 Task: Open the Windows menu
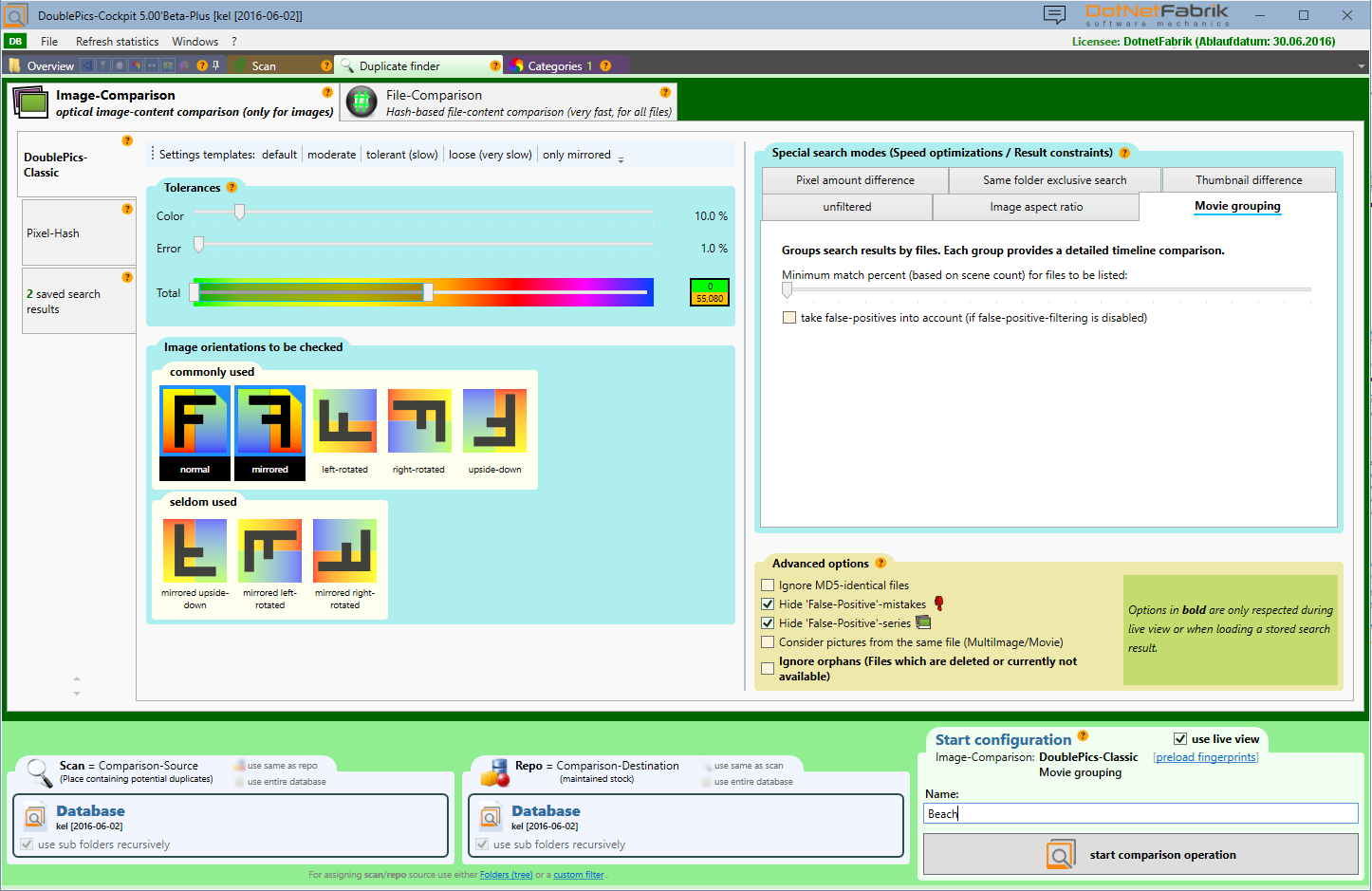[x=195, y=42]
